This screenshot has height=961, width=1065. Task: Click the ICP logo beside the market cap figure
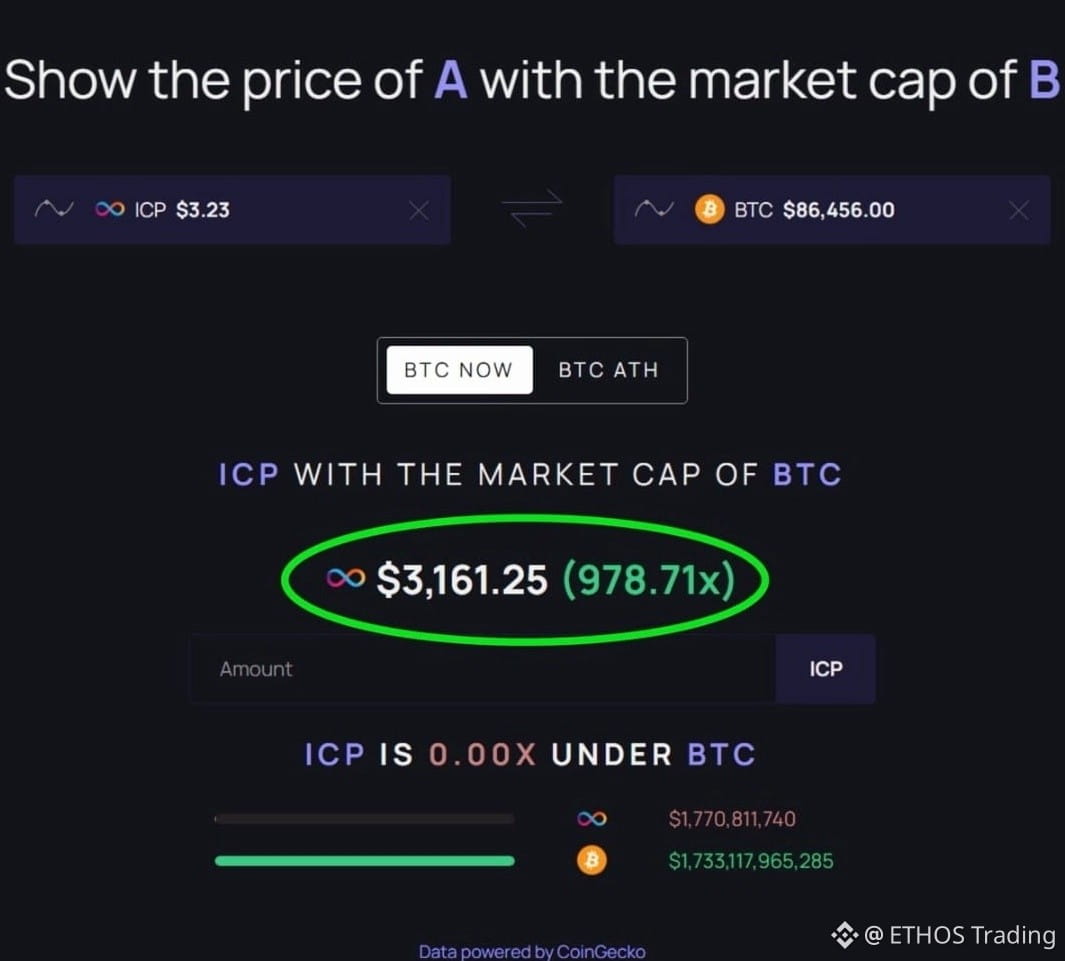tap(591, 818)
